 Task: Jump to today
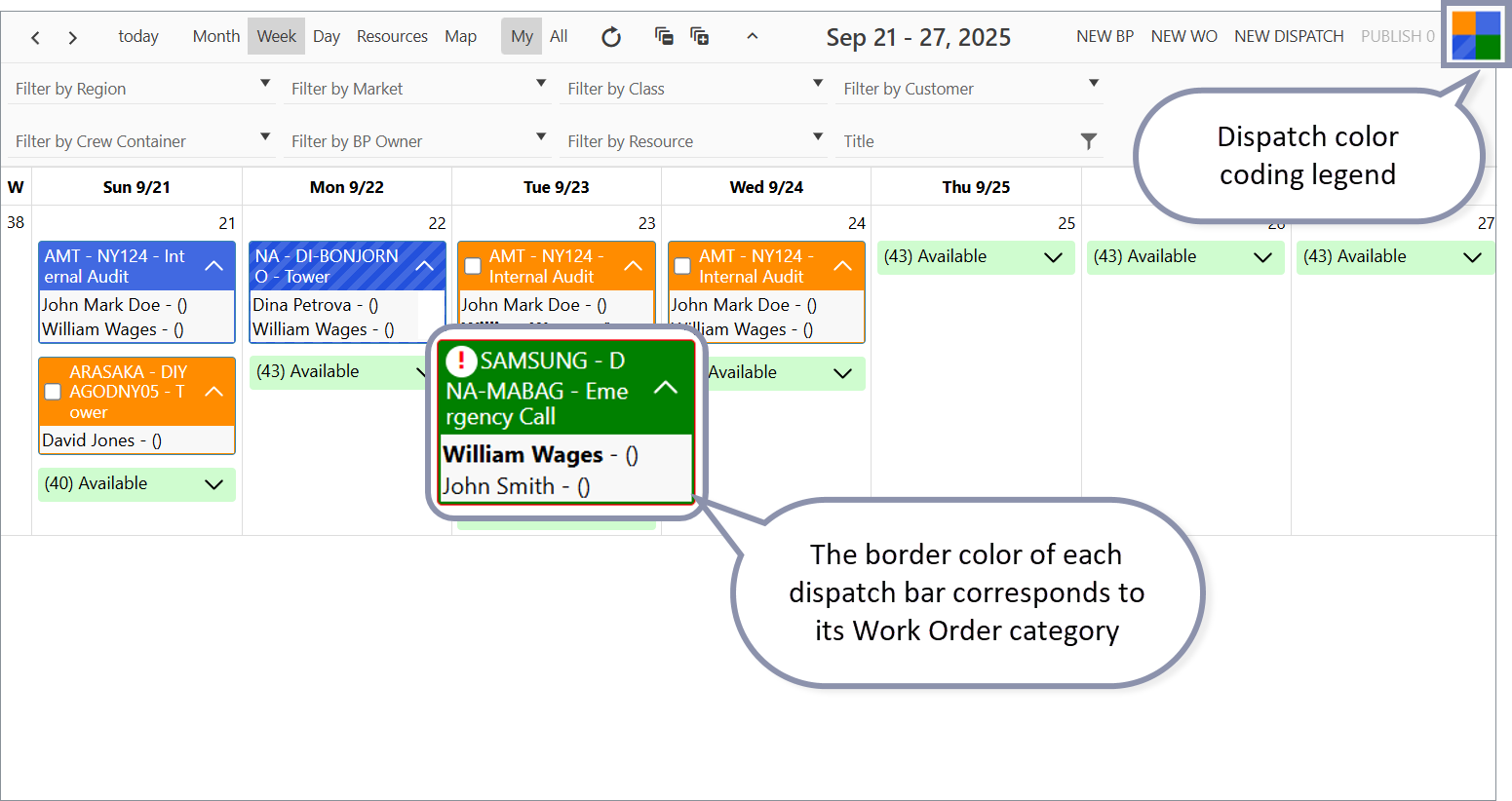(x=138, y=36)
